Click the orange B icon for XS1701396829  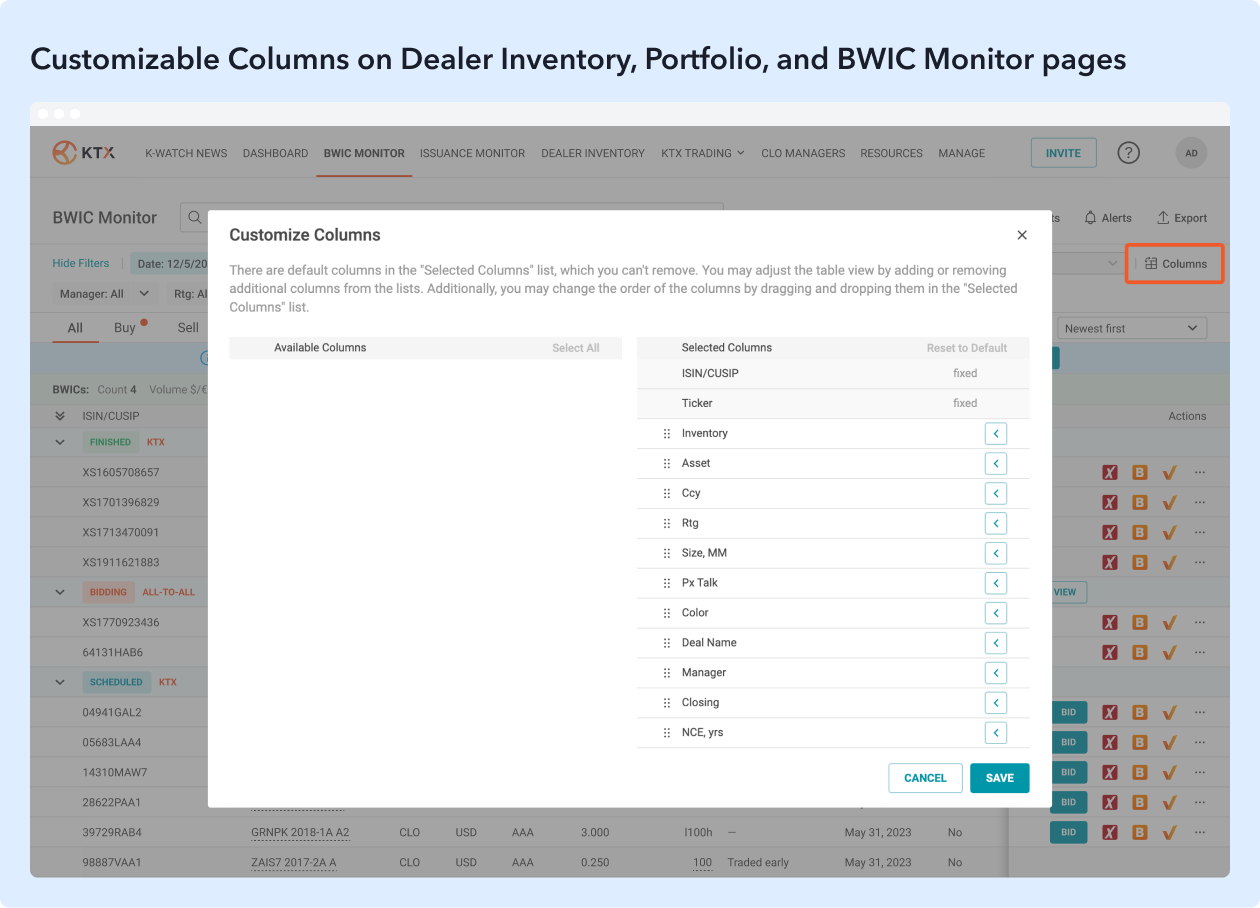1139,502
